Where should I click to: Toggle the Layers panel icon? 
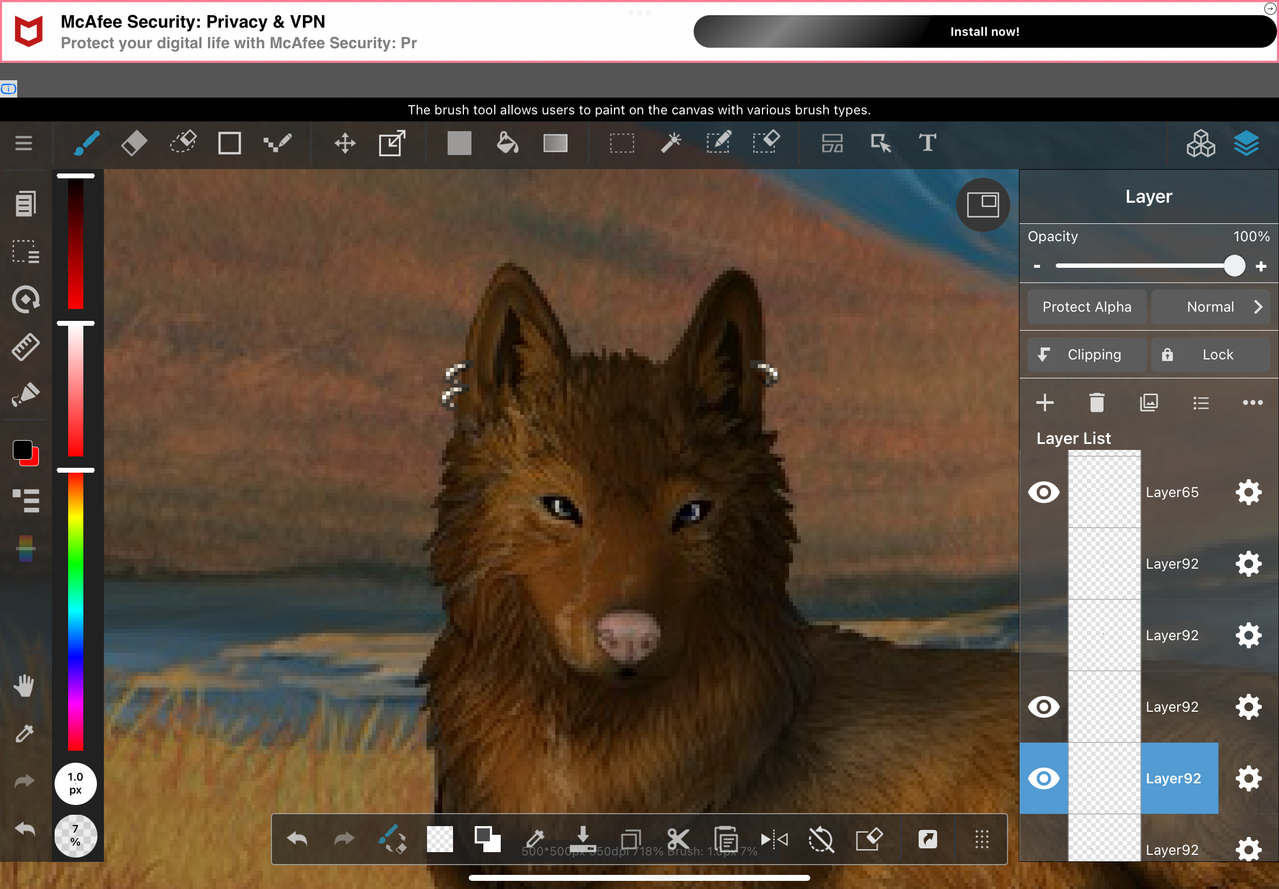tap(1246, 143)
